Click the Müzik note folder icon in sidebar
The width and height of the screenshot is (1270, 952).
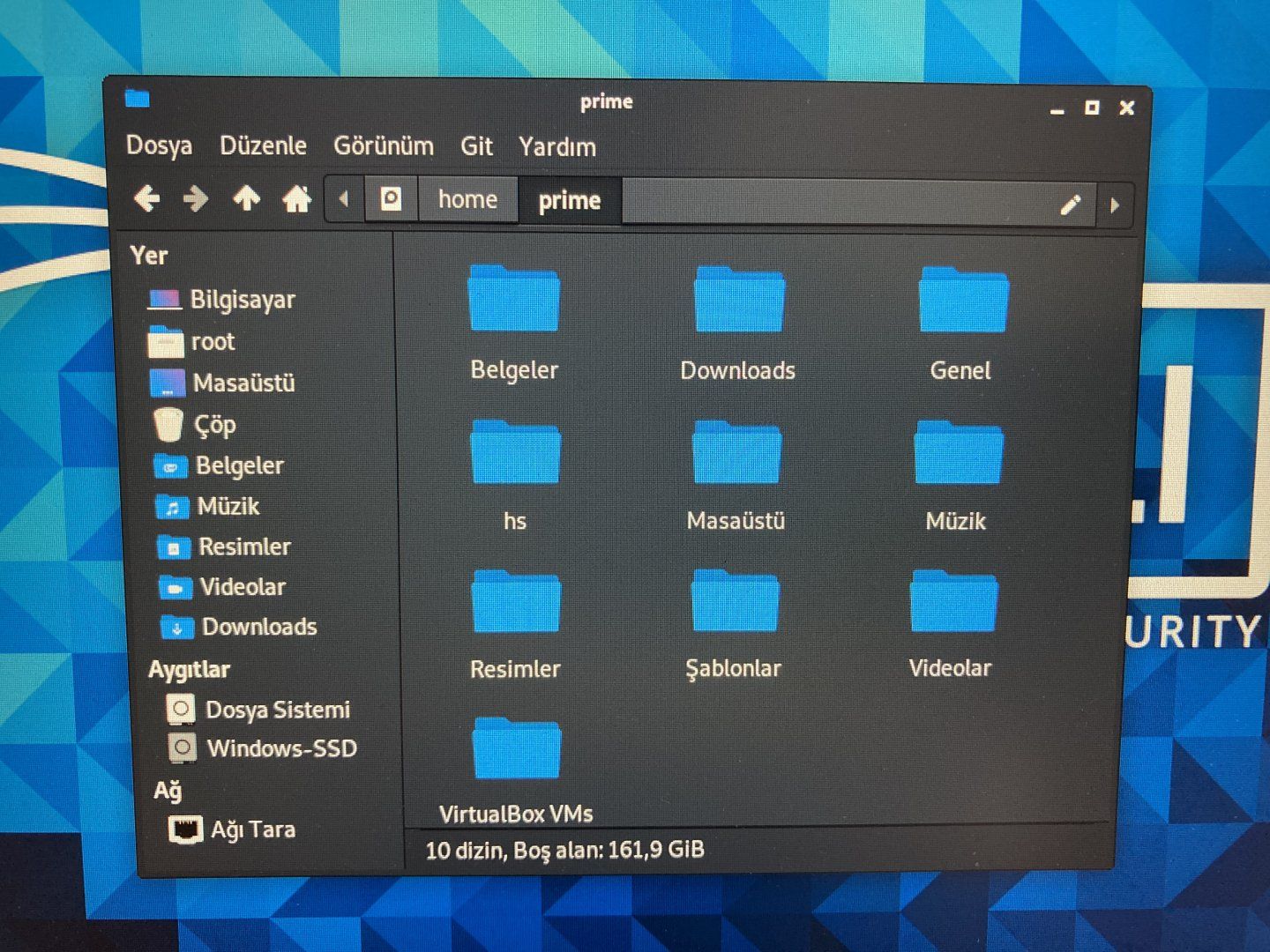pyautogui.click(x=172, y=507)
